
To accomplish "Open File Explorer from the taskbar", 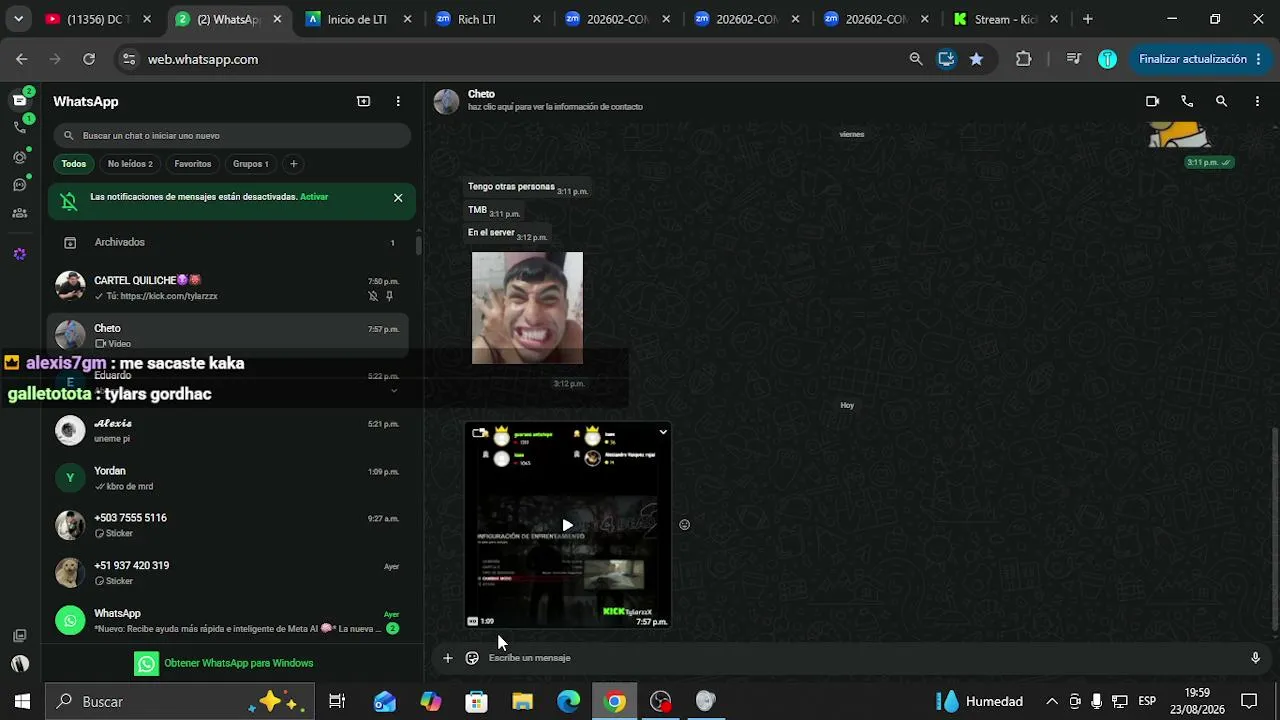I will click(x=522, y=701).
